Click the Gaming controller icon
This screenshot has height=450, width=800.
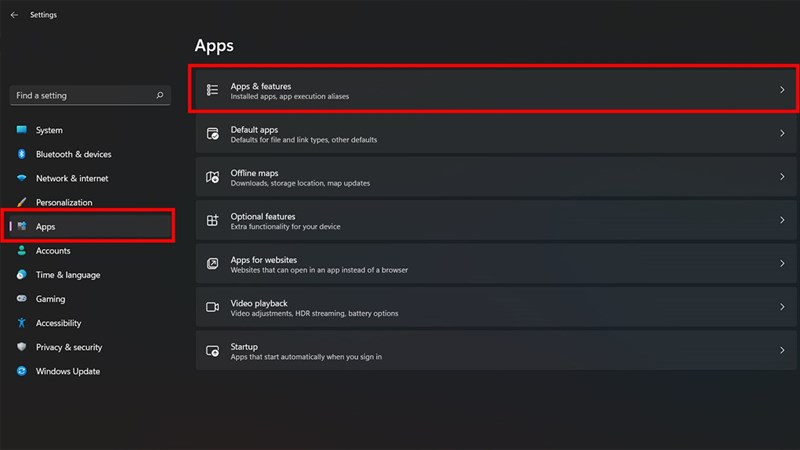tap(21, 298)
